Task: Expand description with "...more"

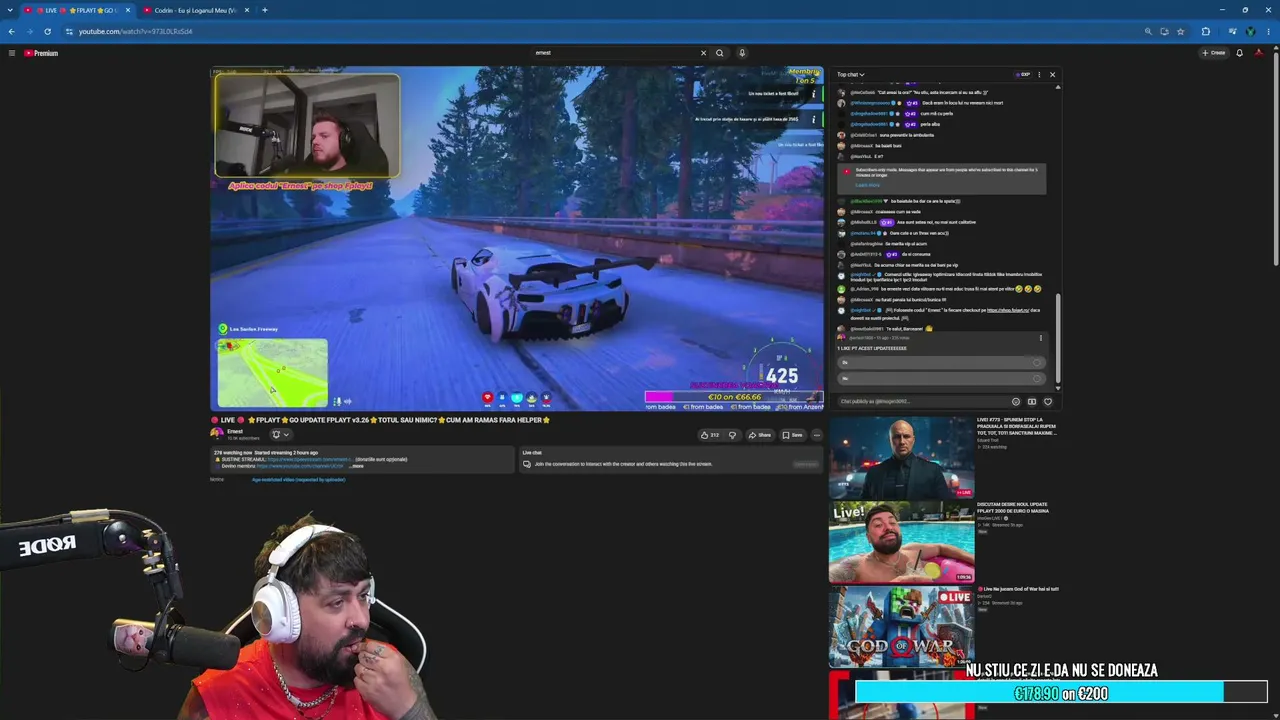Action: (357, 466)
